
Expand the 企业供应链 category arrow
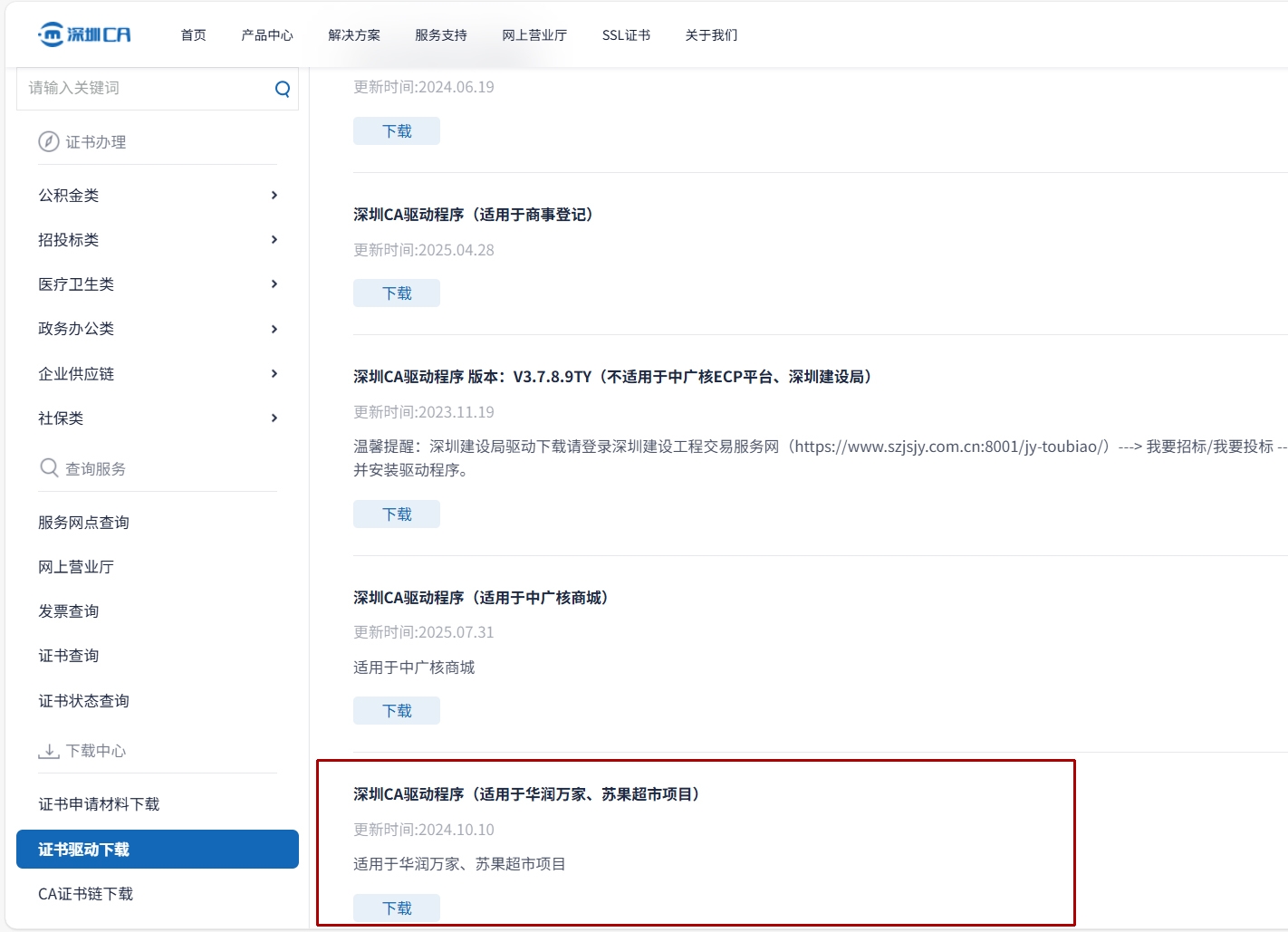(x=274, y=374)
